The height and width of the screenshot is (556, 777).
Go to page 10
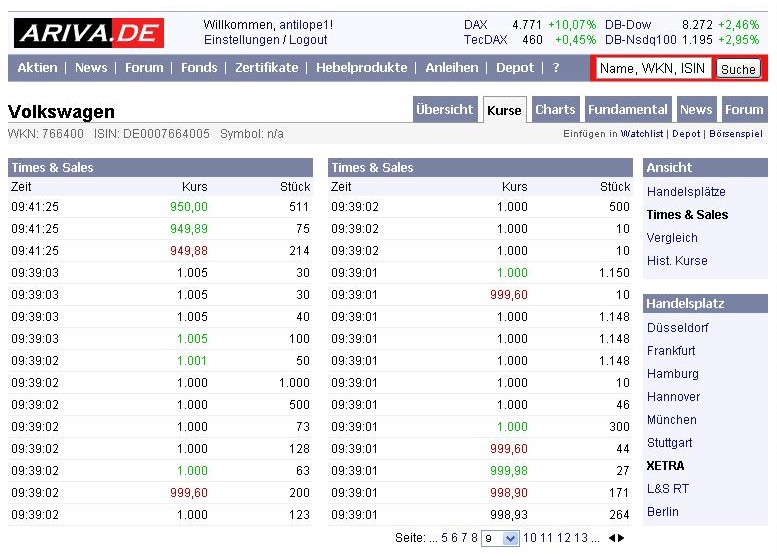click(x=530, y=538)
